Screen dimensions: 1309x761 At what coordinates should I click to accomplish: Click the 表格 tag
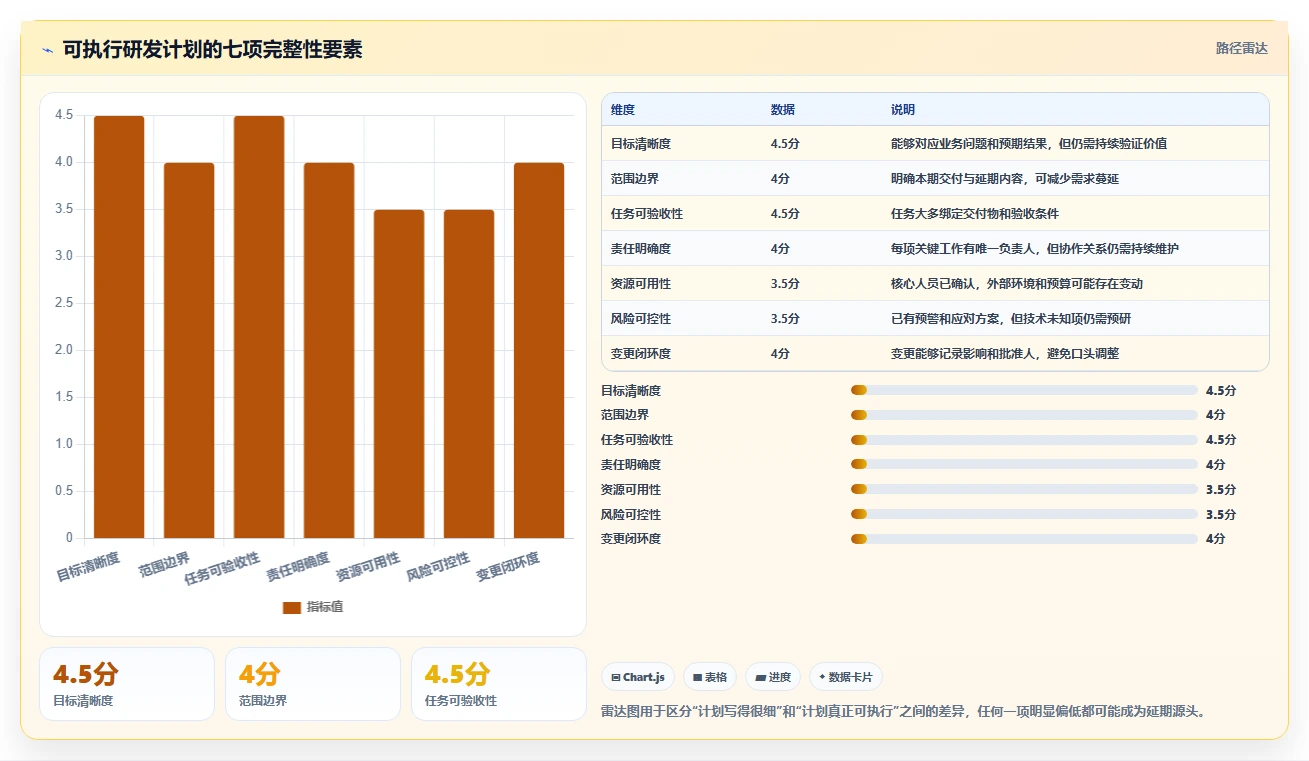point(709,677)
